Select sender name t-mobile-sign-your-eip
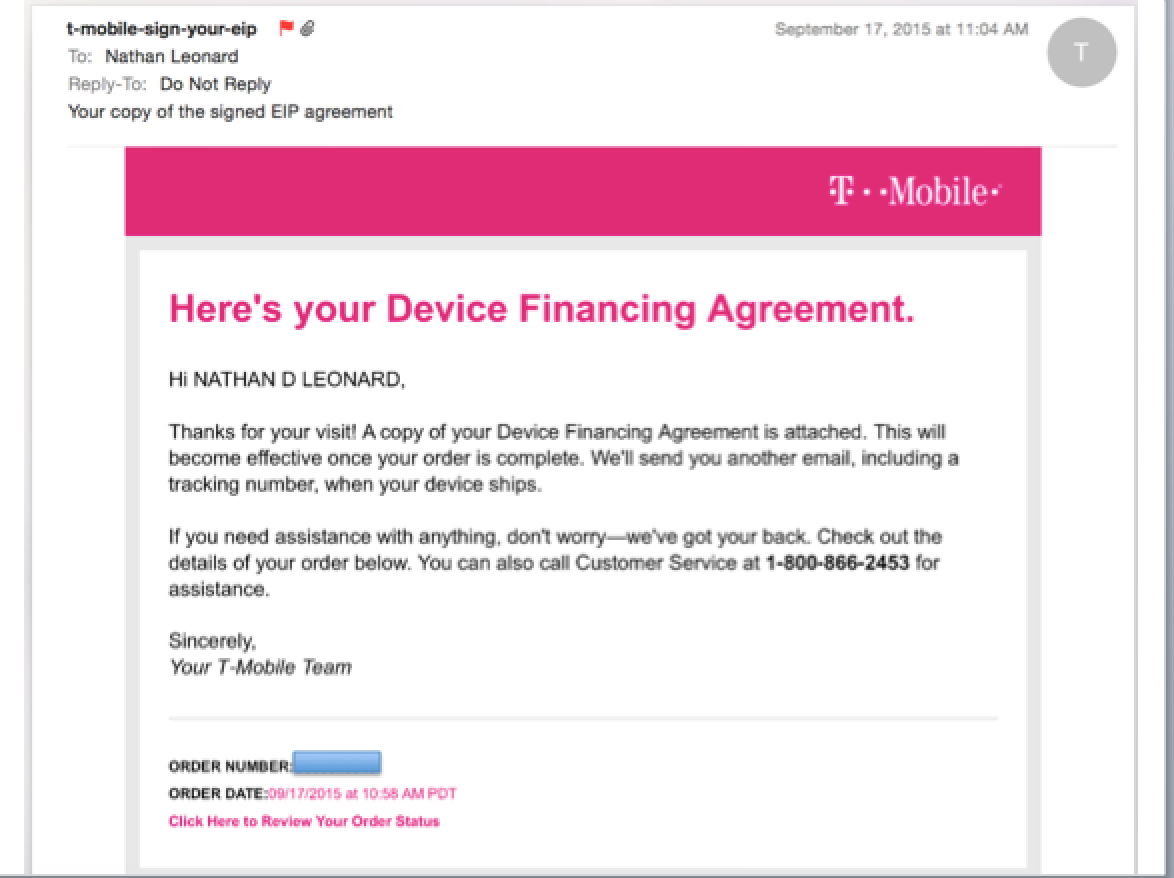The image size is (1174, 878). 162,29
